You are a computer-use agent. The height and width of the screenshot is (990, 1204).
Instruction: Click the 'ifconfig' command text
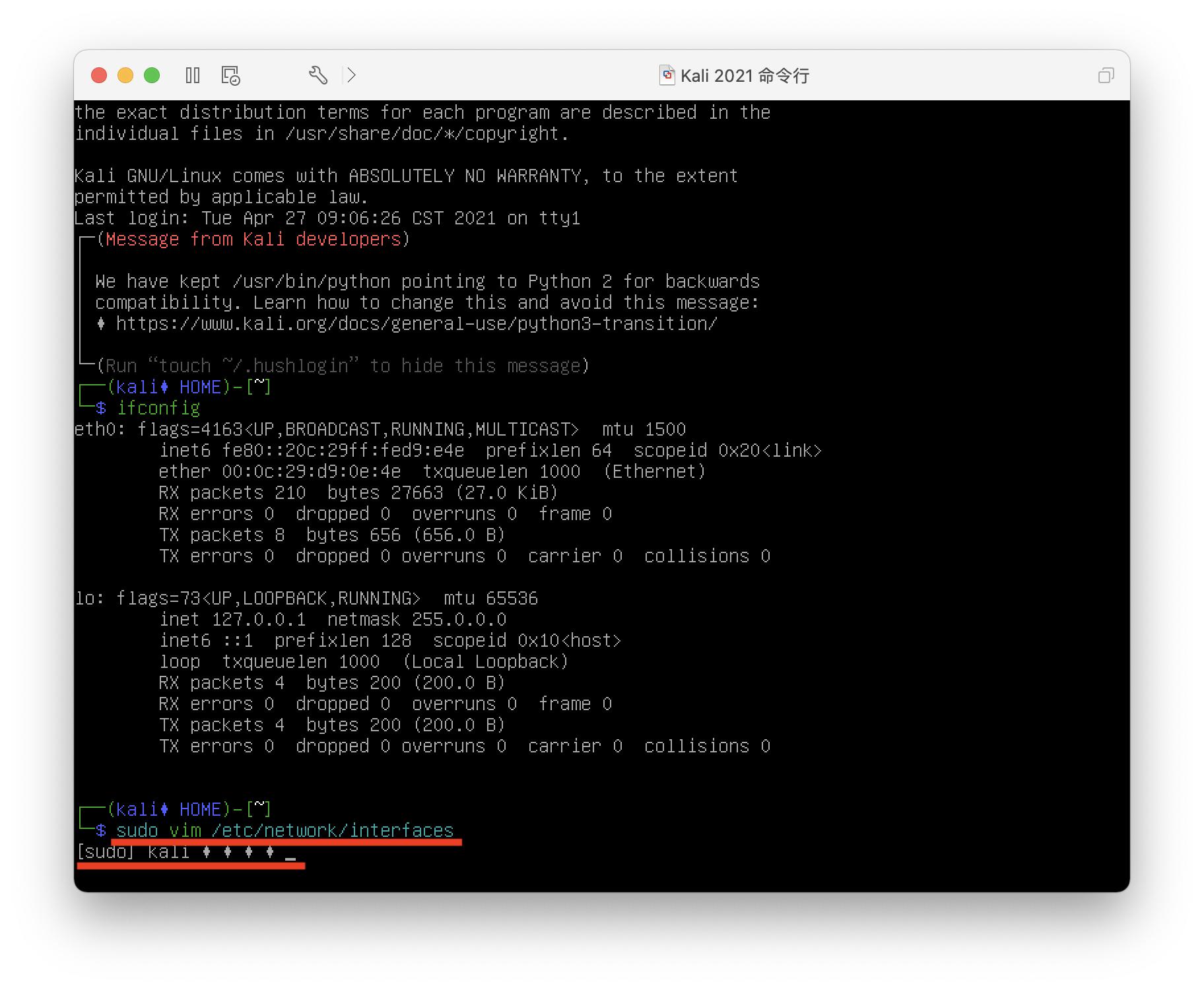point(158,408)
